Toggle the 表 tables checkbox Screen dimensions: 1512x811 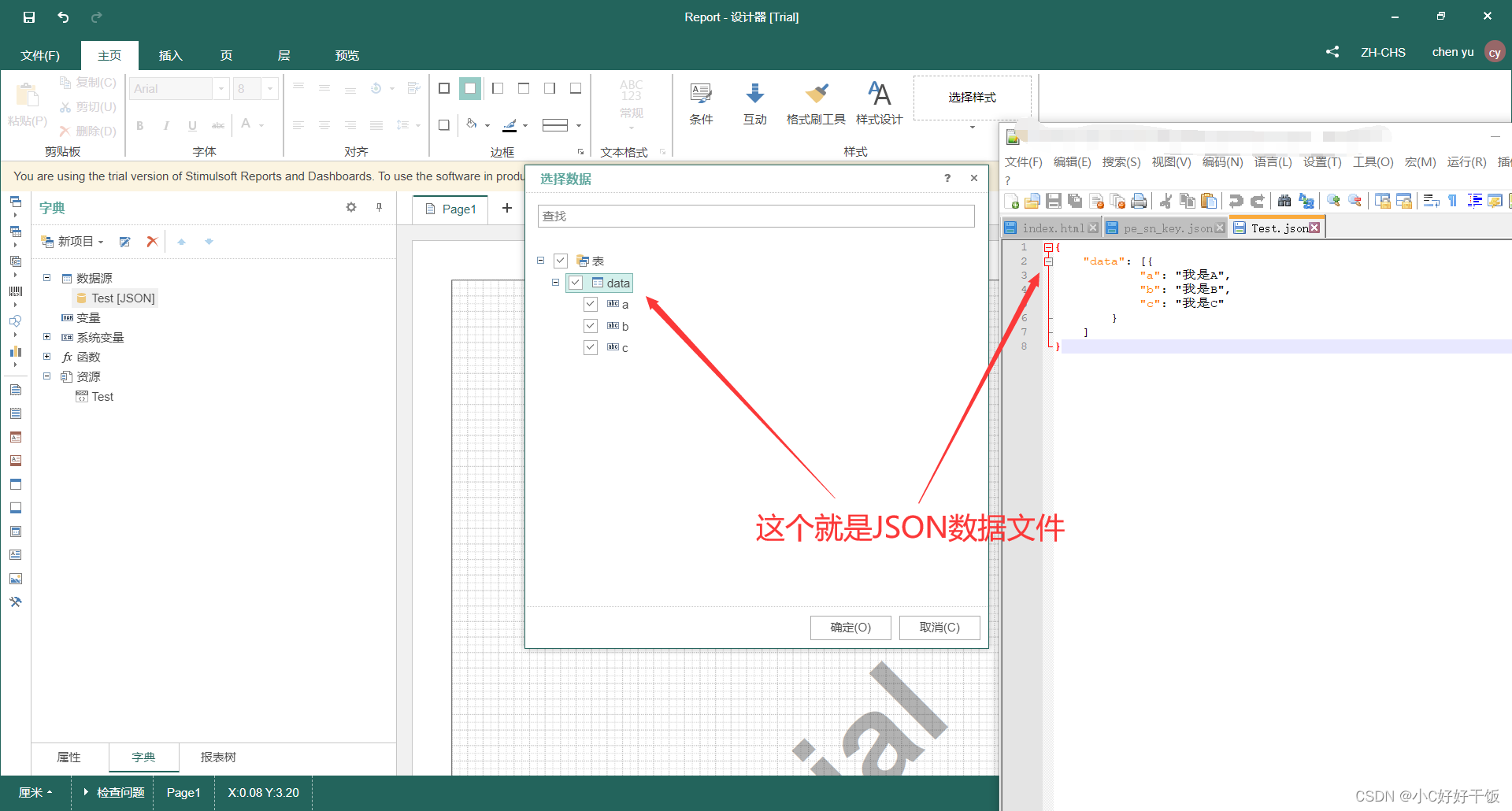point(561,261)
